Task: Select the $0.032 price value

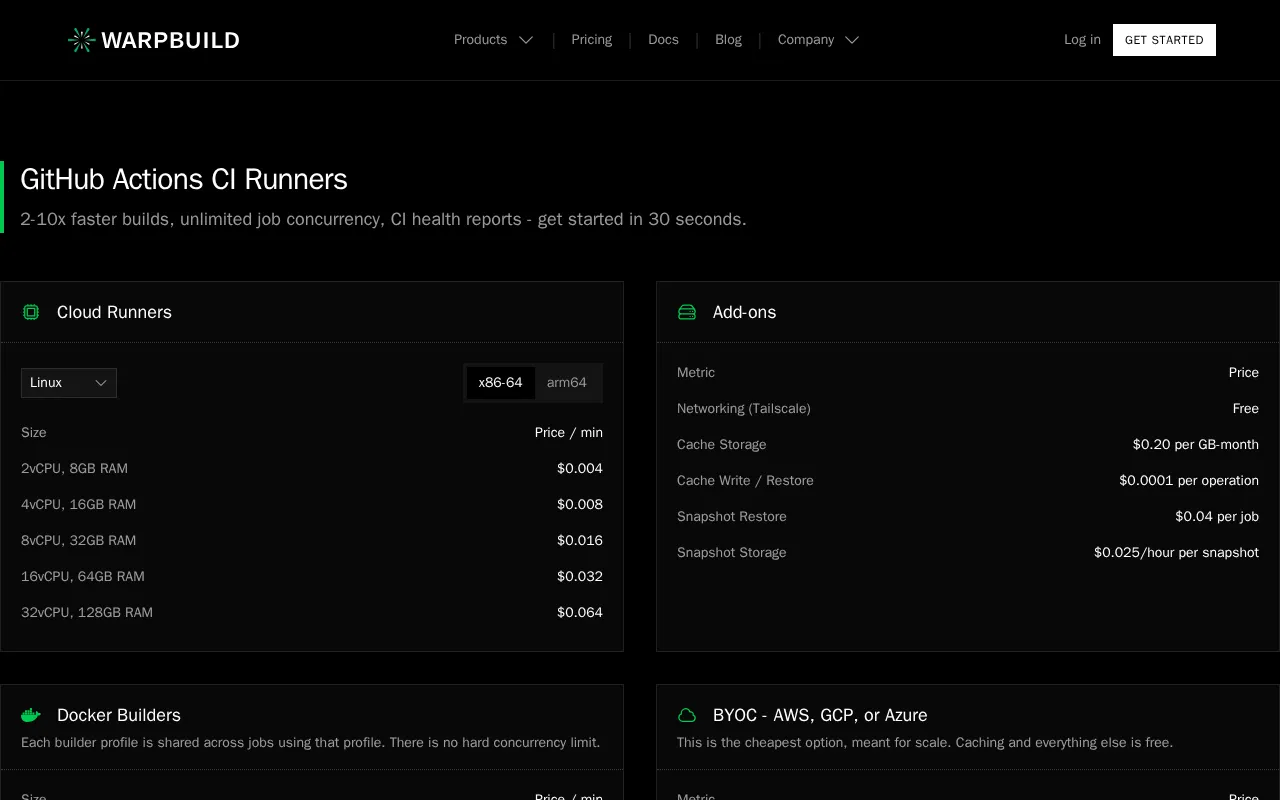Action: tap(580, 577)
